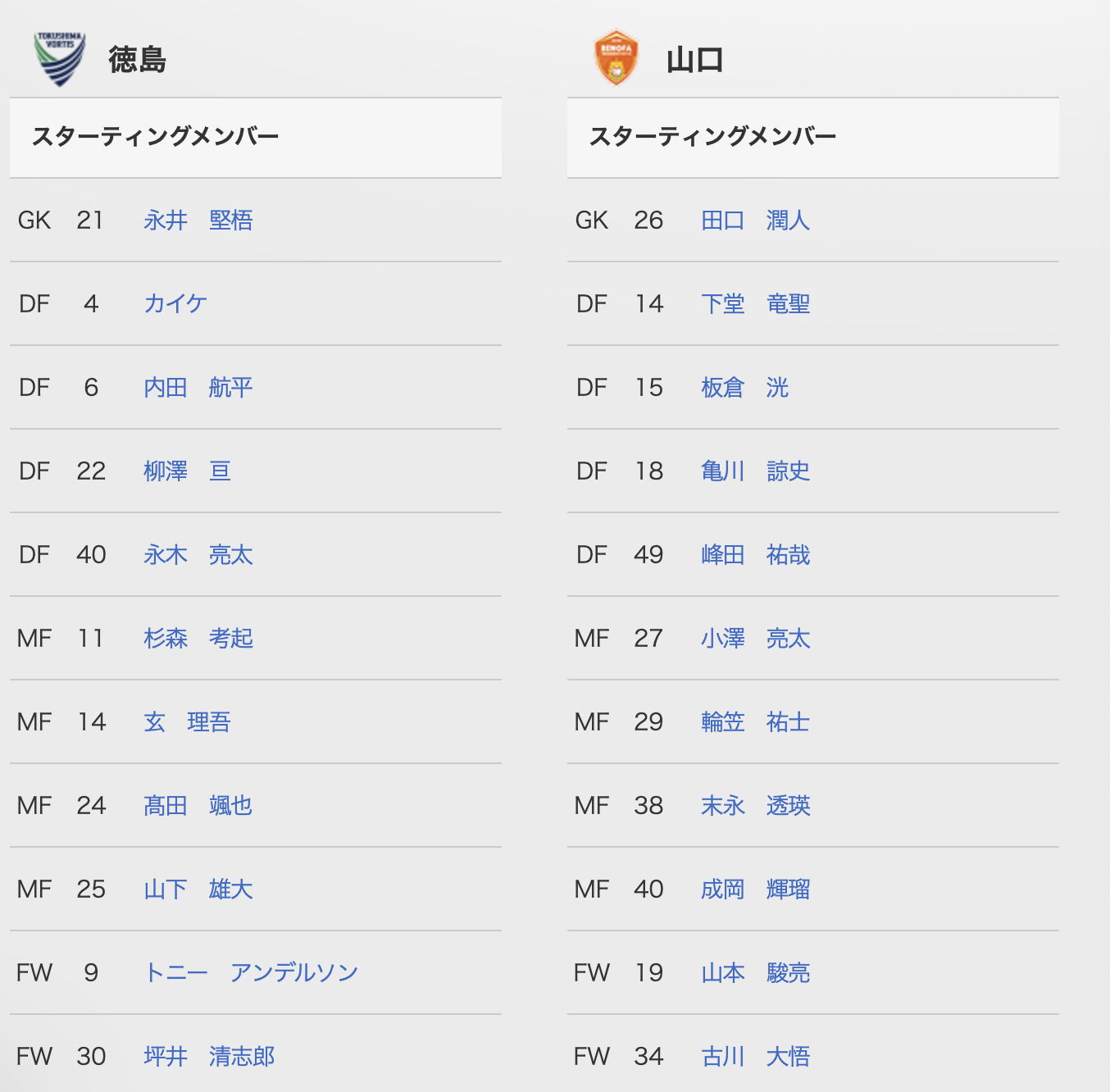Click 古川 大悟 player link
This screenshot has width=1110, height=1092.
click(756, 1057)
